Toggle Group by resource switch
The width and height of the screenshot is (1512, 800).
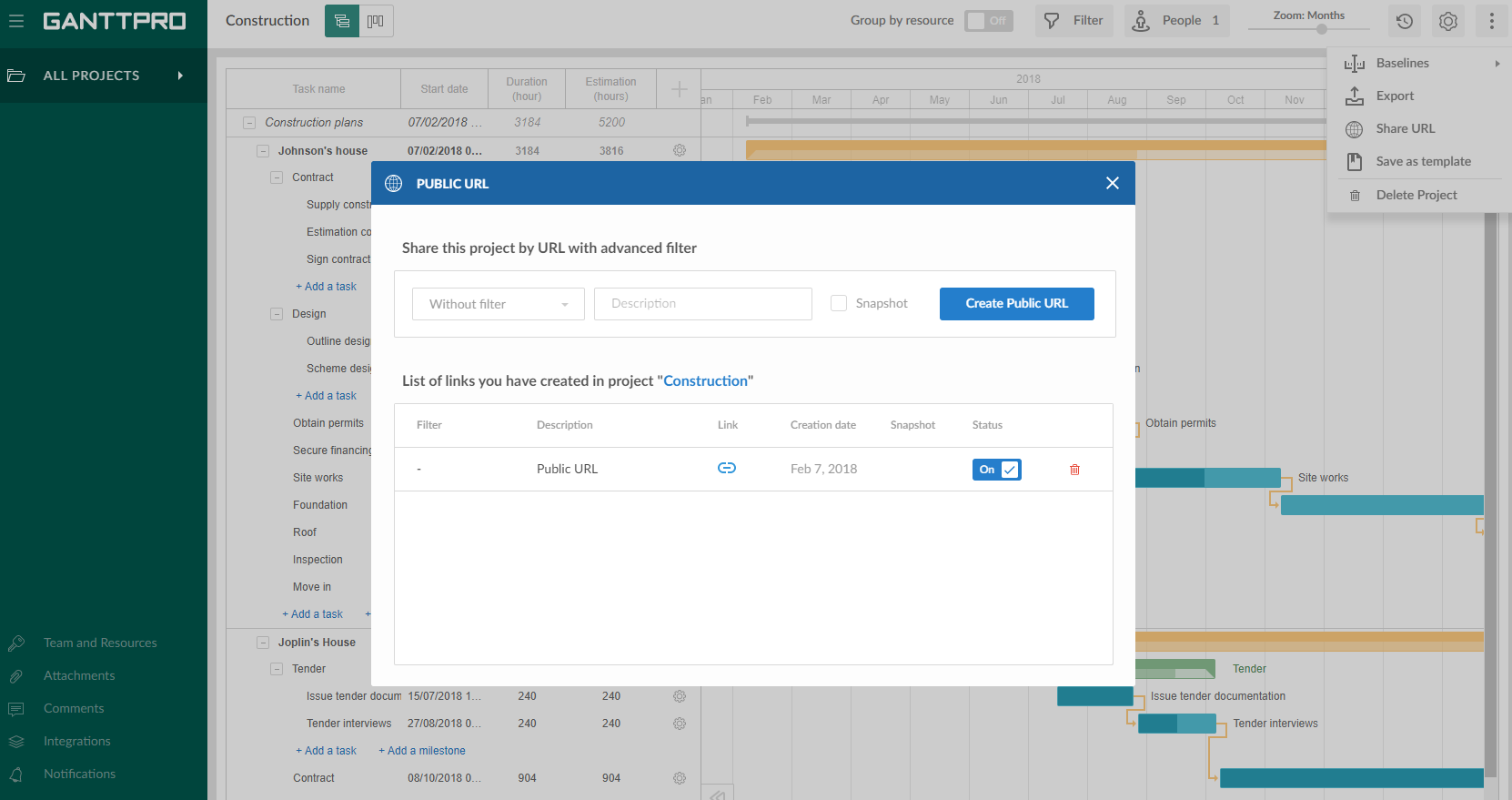pyautogui.click(x=989, y=20)
